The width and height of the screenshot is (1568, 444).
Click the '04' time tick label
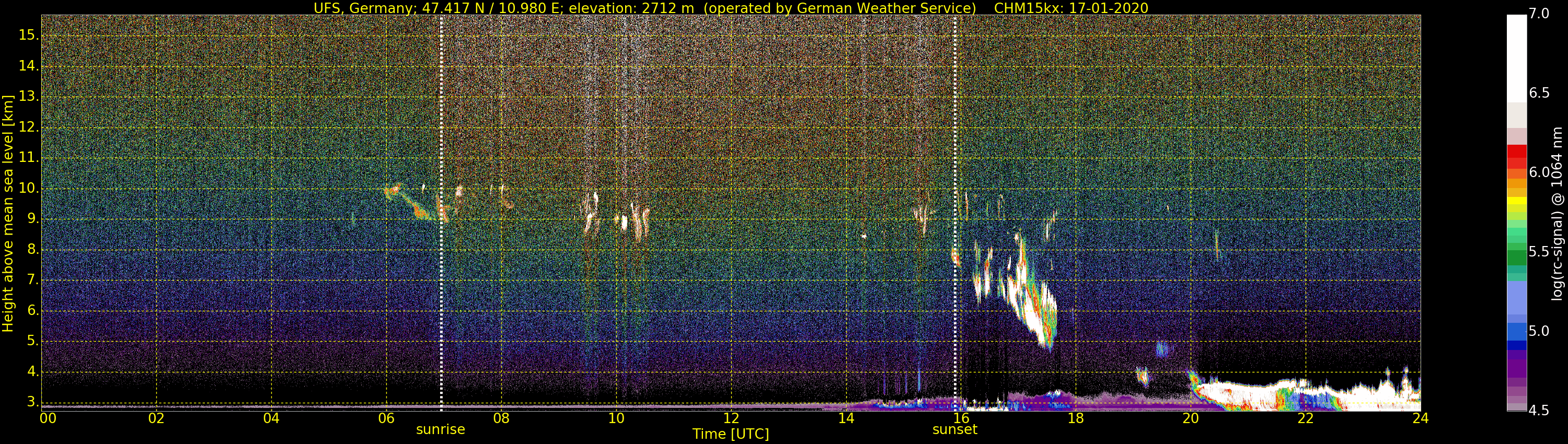pyautogui.click(x=271, y=418)
